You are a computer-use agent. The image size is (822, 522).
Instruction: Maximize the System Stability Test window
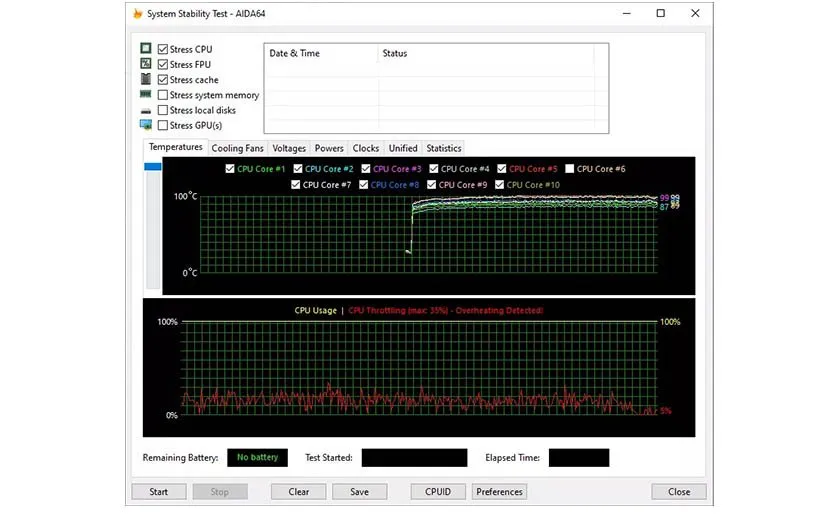pyautogui.click(x=660, y=14)
